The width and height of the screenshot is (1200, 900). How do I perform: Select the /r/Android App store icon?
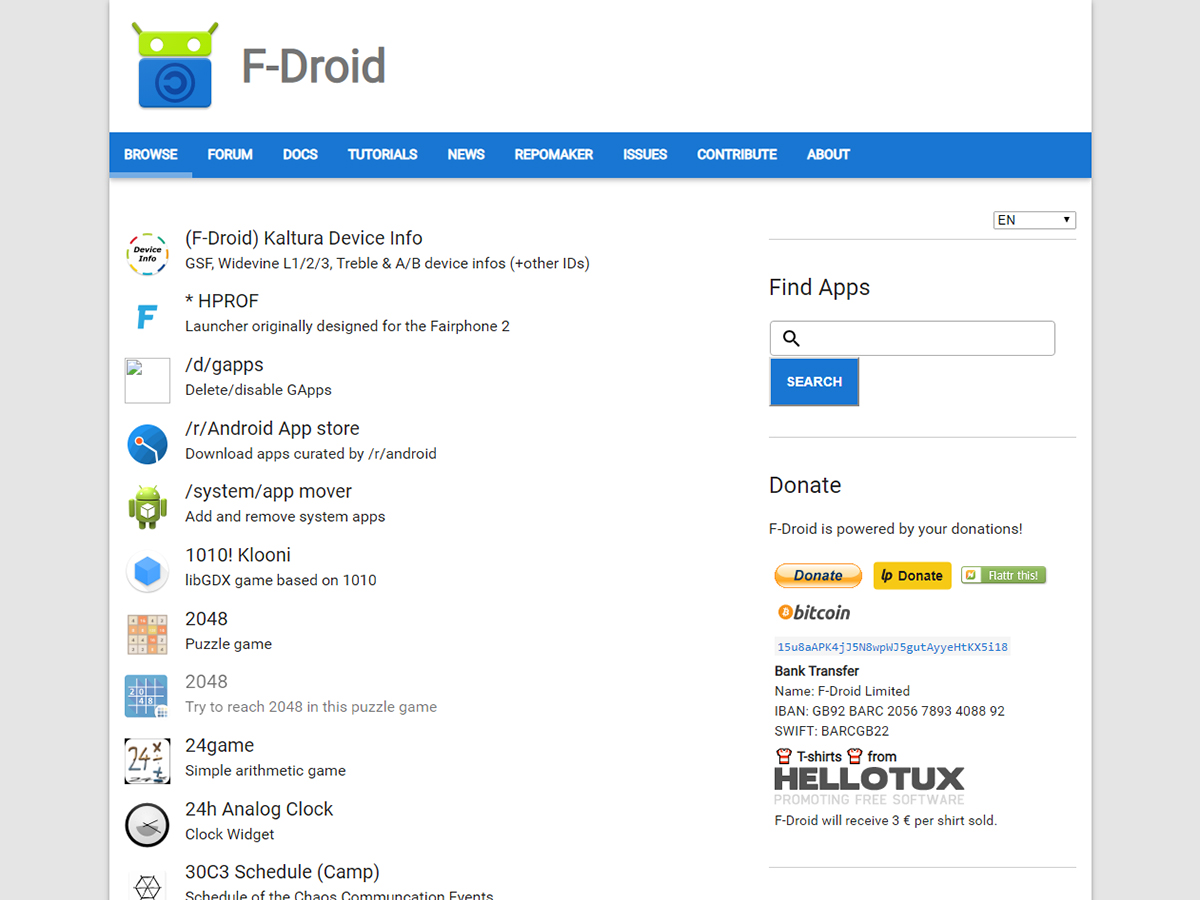(147, 444)
